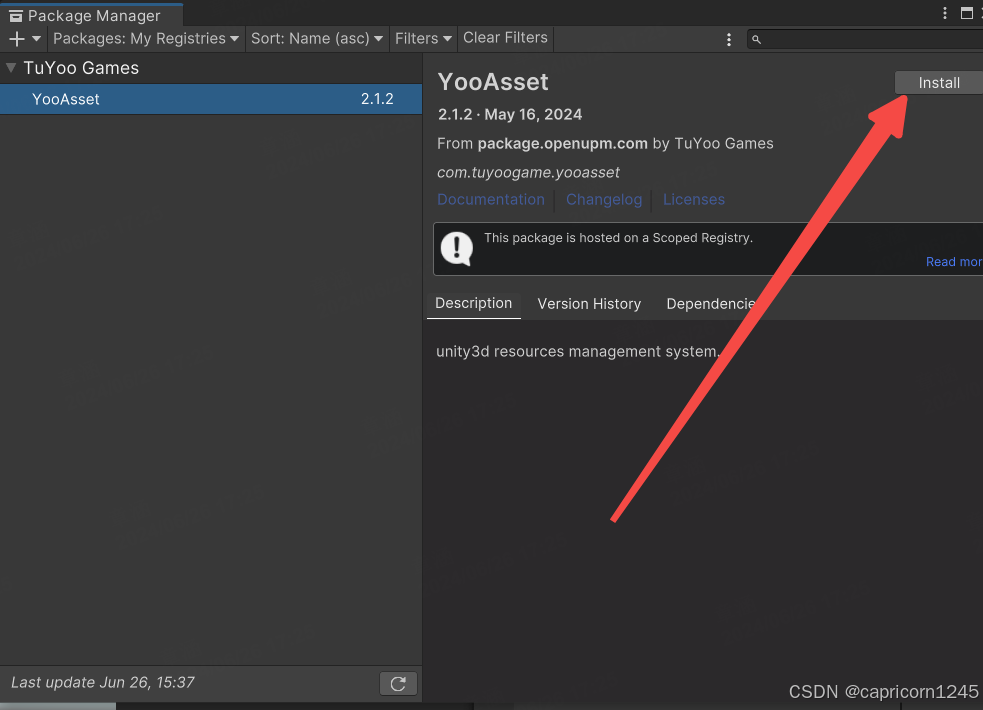
Task: Open the Filters dropdown
Action: (423, 39)
